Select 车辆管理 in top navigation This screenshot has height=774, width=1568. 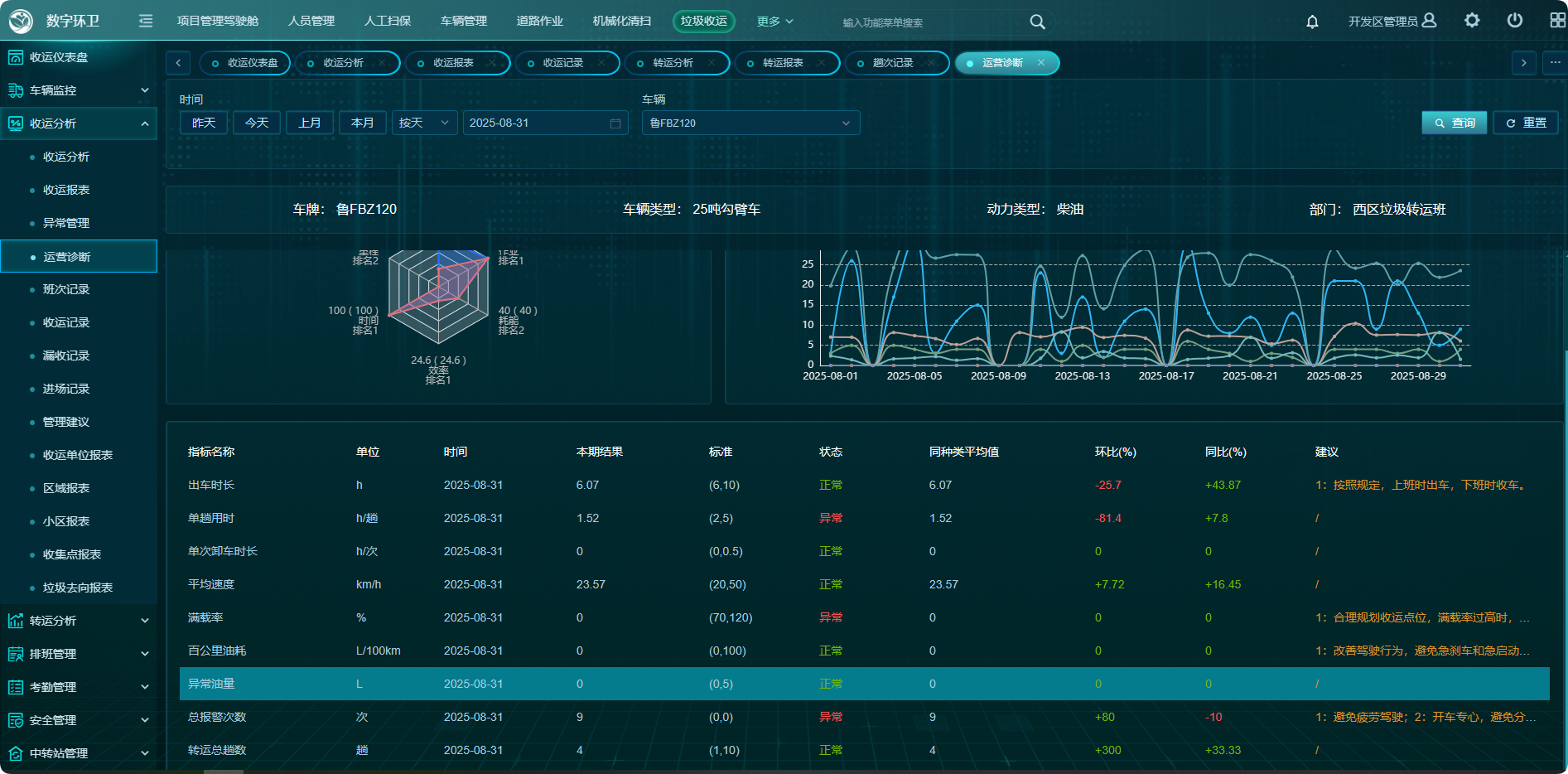[x=464, y=22]
